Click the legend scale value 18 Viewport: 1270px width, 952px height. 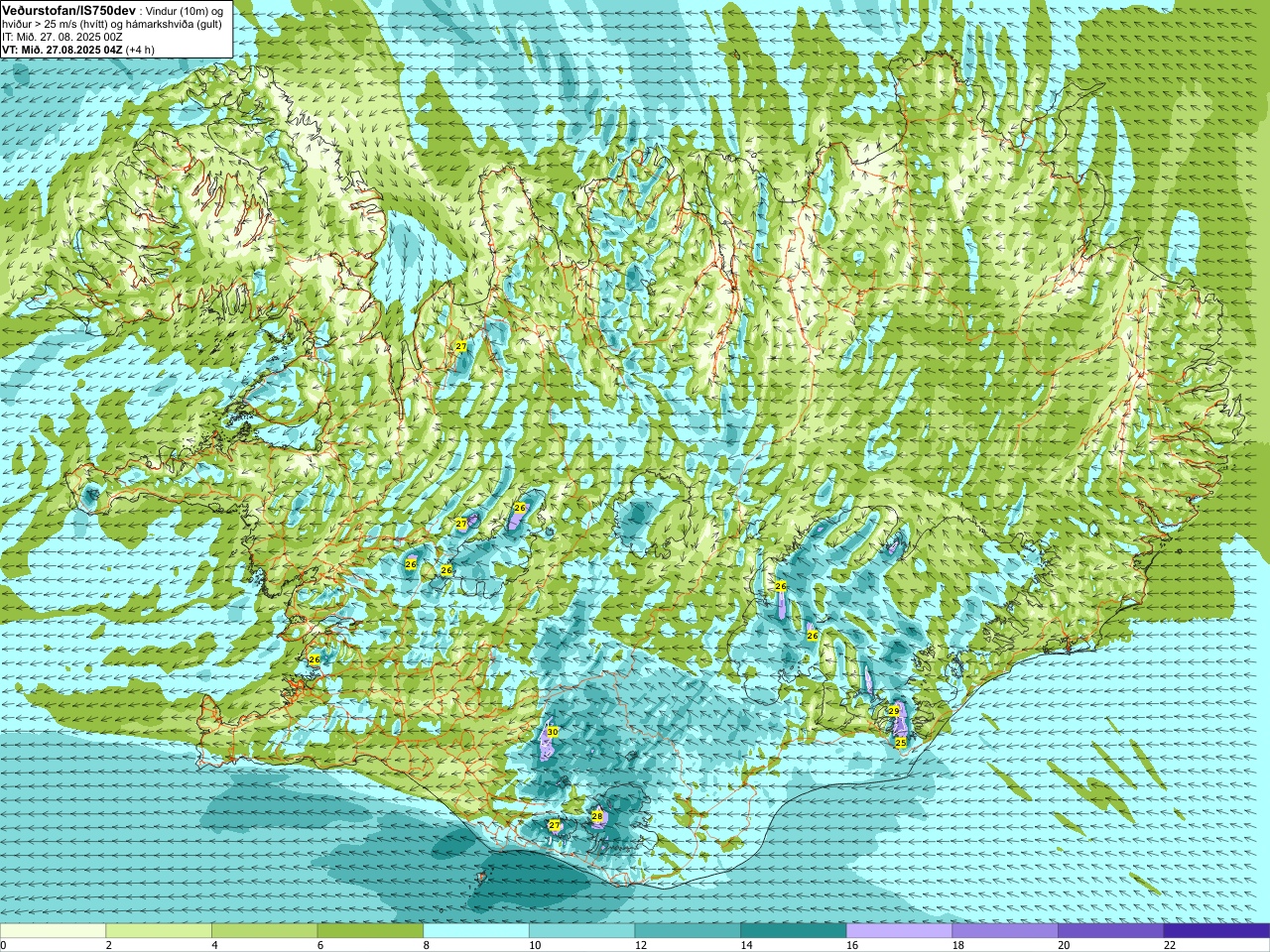pyautogui.click(x=958, y=945)
